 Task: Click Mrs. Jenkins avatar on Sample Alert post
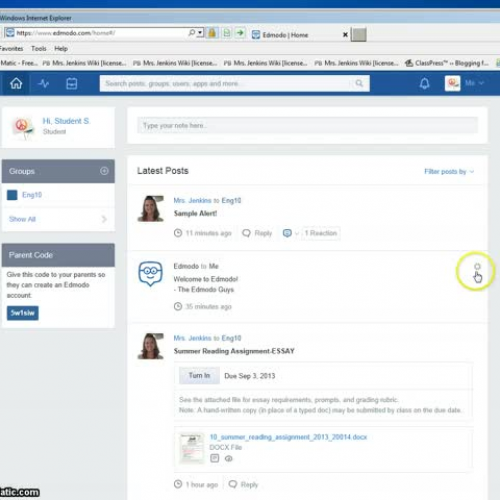[x=151, y=209]
